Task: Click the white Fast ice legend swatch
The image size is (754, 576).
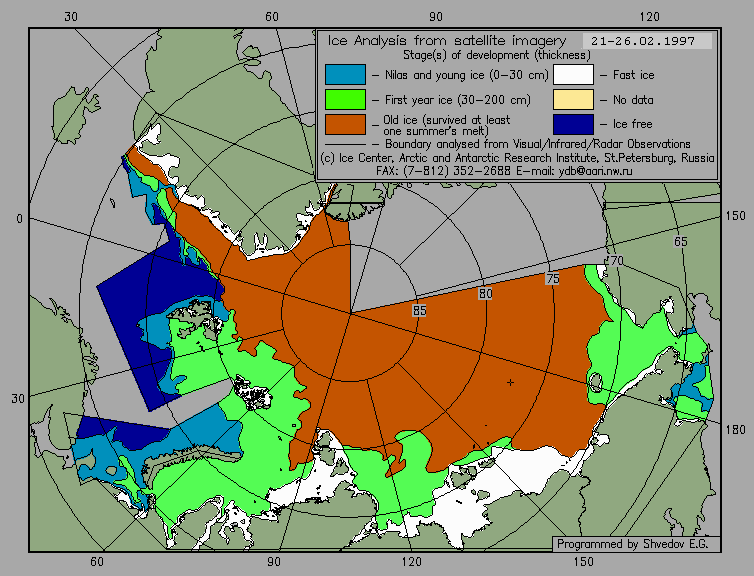Action: point(573,75)
